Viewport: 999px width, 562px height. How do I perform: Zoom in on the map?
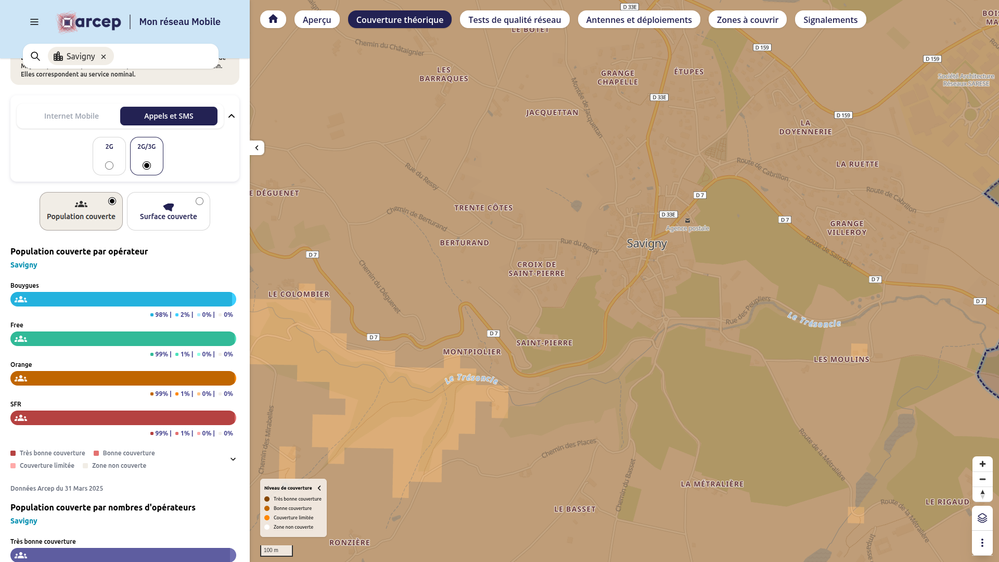pos(982,464)
